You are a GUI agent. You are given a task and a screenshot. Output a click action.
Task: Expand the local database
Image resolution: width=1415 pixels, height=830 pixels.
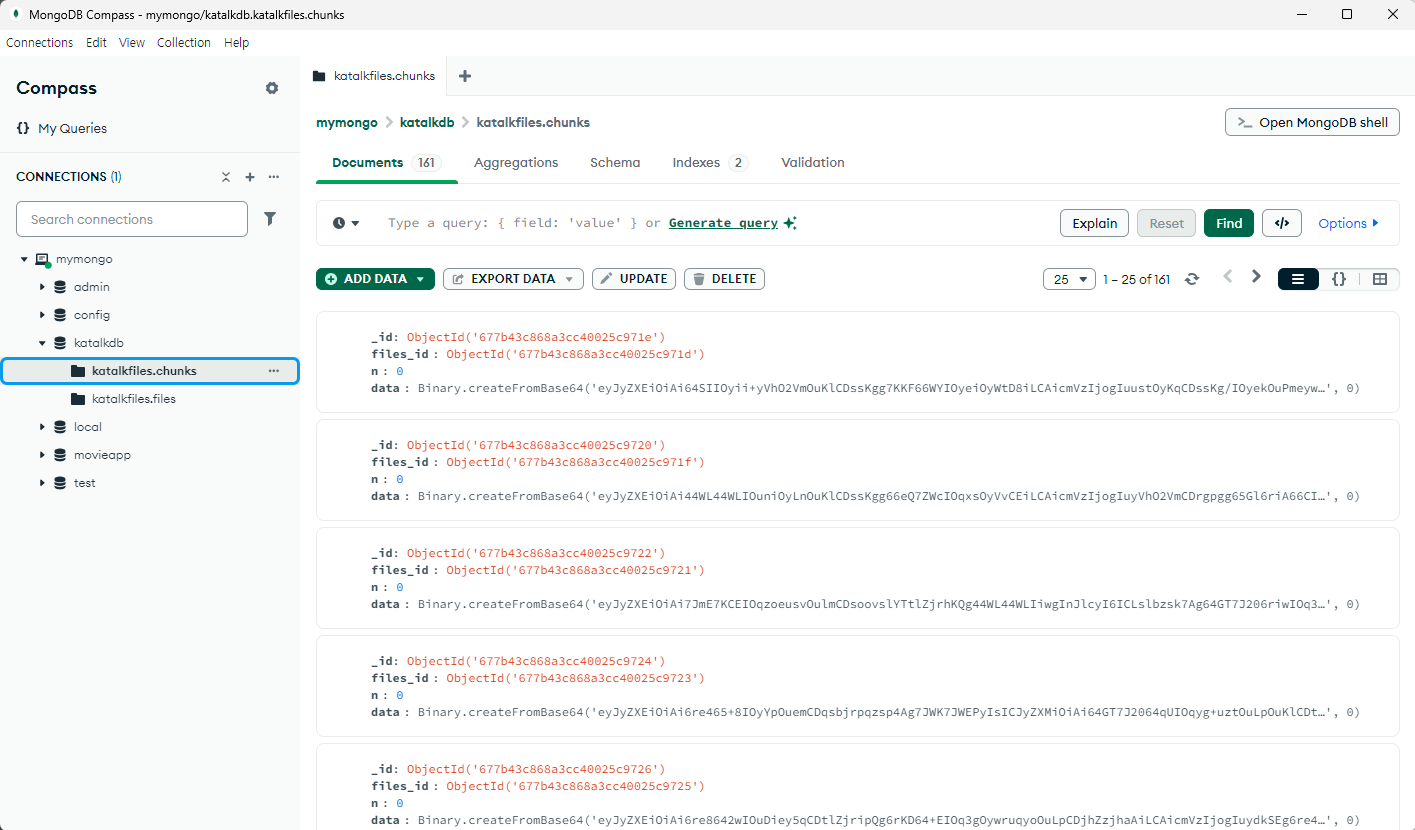coord(42,427)
